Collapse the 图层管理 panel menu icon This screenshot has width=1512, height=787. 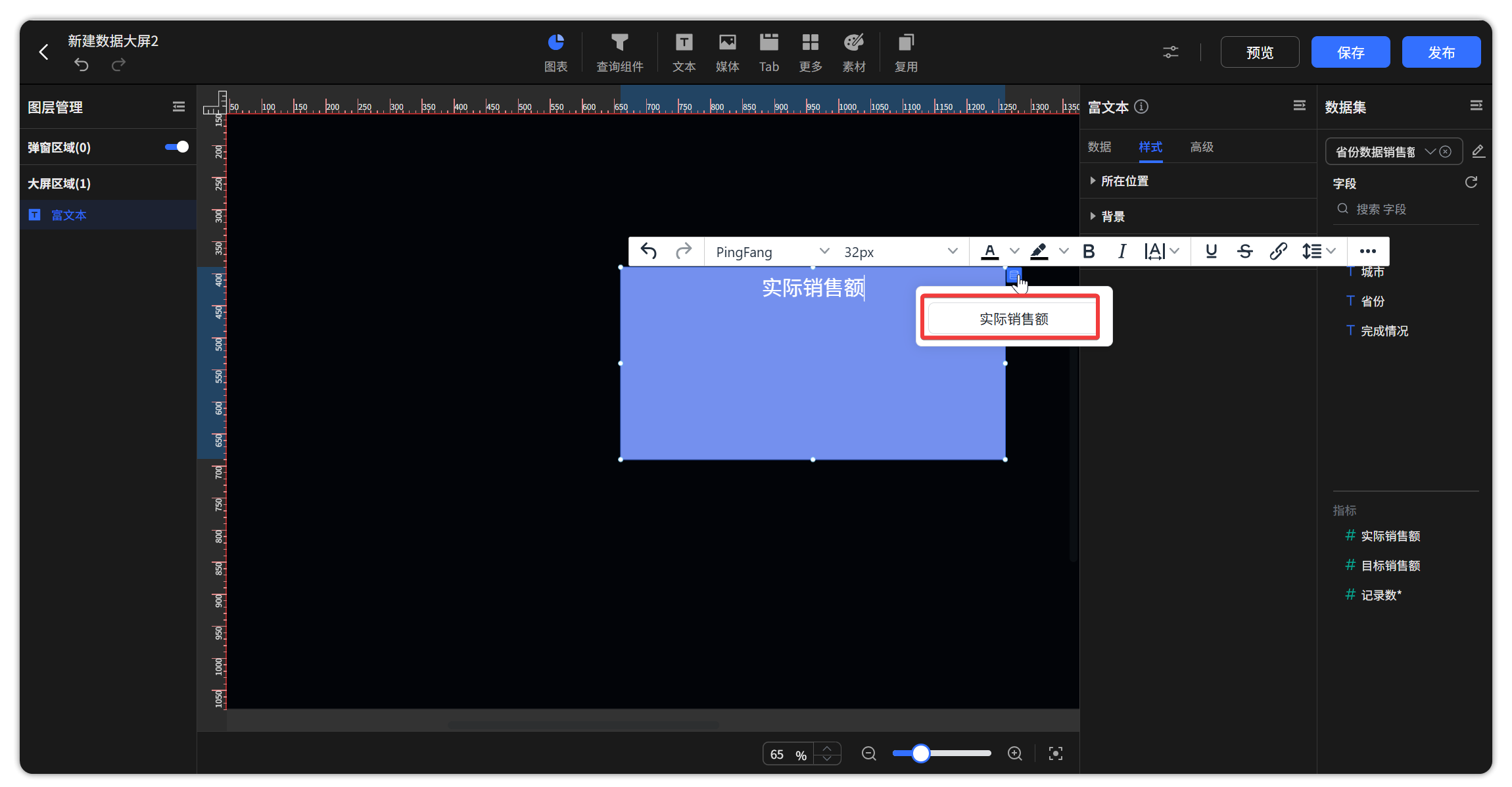[x=179, y=107]
